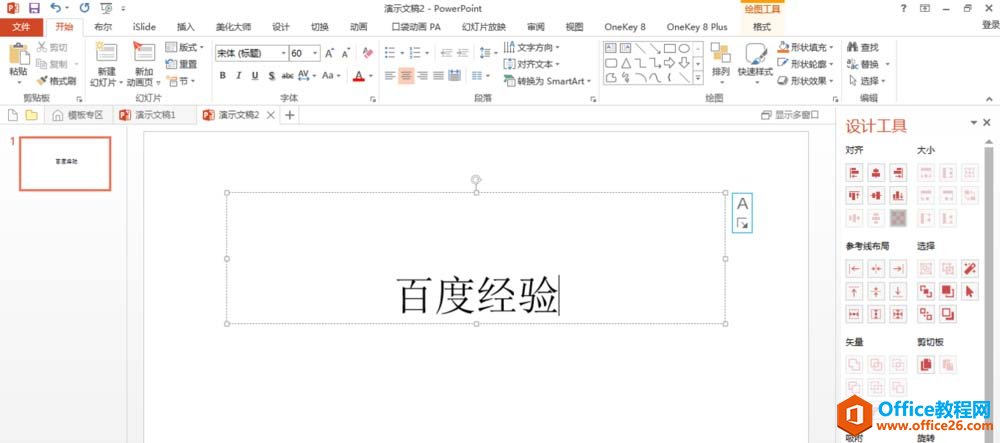The width and height of the screenshot is (1000, 443).
Task: Open the 对齐文本 align text dropdown
Action: (x=531, y=64)
